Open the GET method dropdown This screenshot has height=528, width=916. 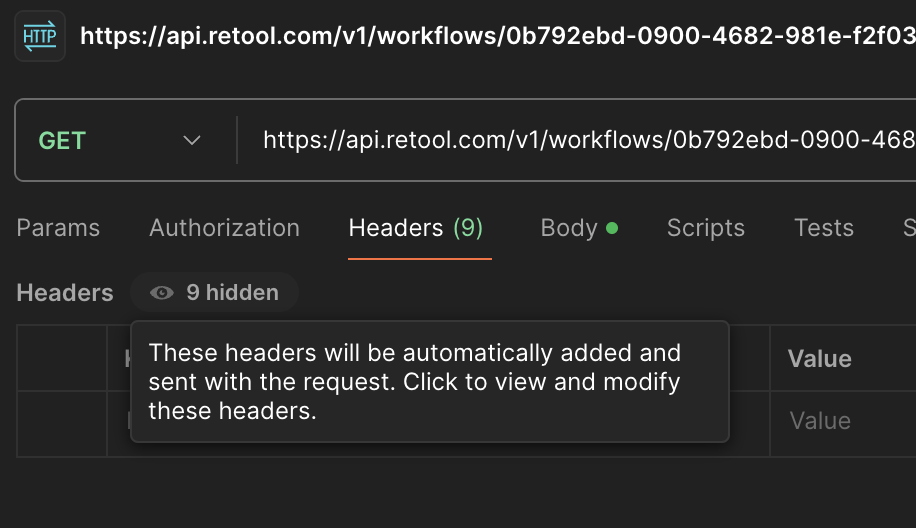pos(120,140)
